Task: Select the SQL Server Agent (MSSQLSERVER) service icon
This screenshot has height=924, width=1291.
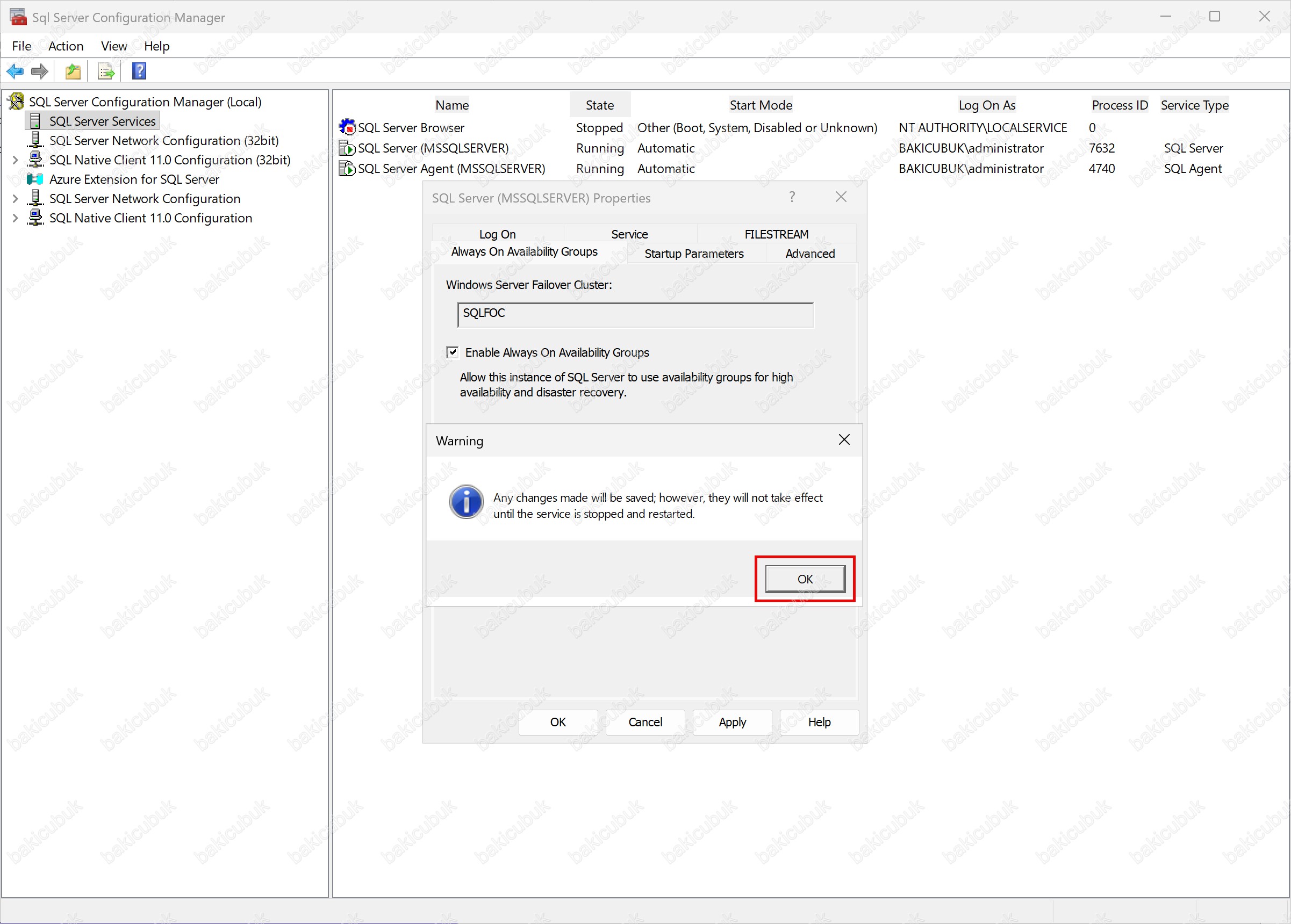Action: 347,168
